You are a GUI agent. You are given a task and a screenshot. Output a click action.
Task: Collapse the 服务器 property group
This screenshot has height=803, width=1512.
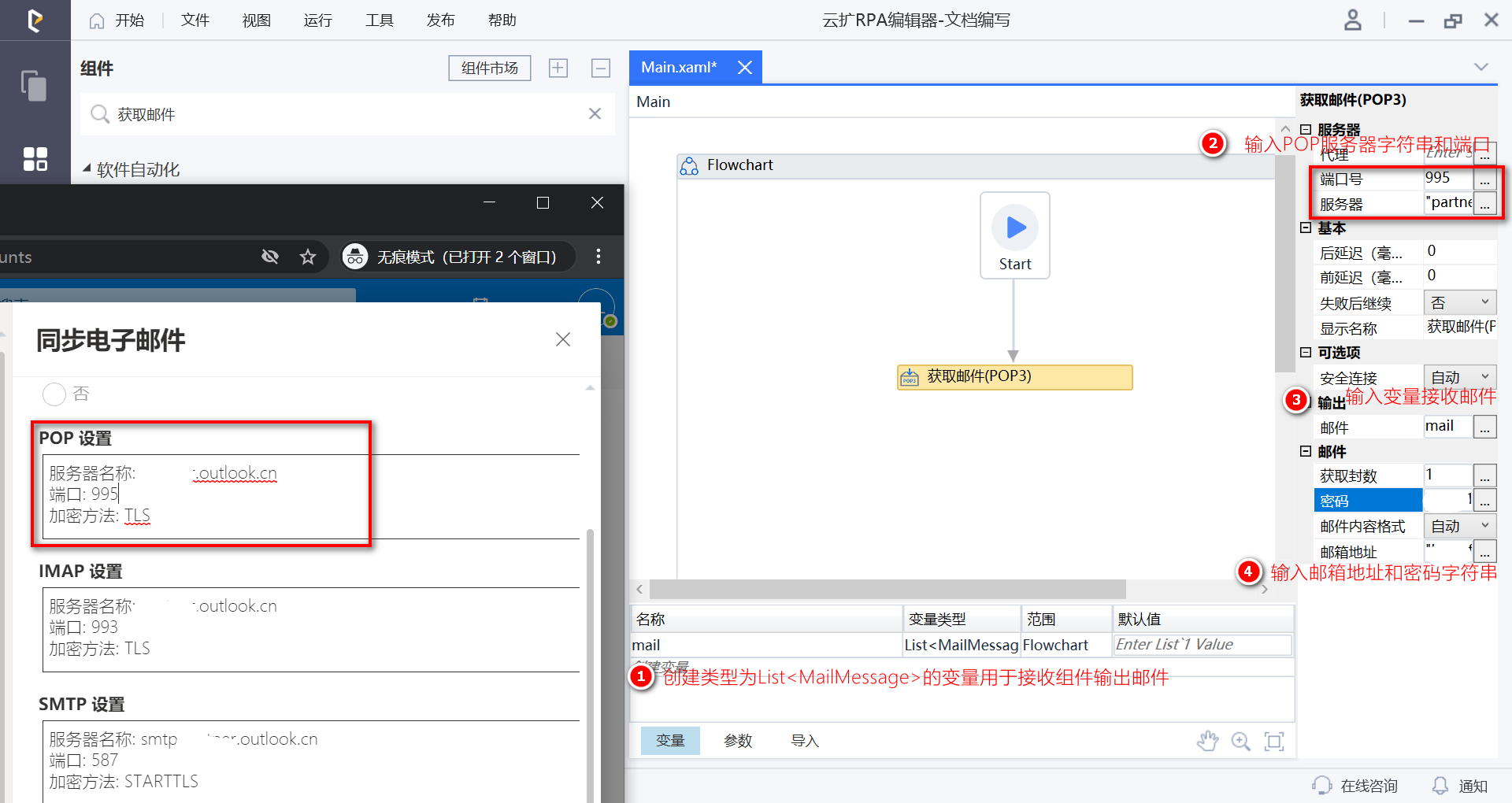click(x=1306, y=129)
